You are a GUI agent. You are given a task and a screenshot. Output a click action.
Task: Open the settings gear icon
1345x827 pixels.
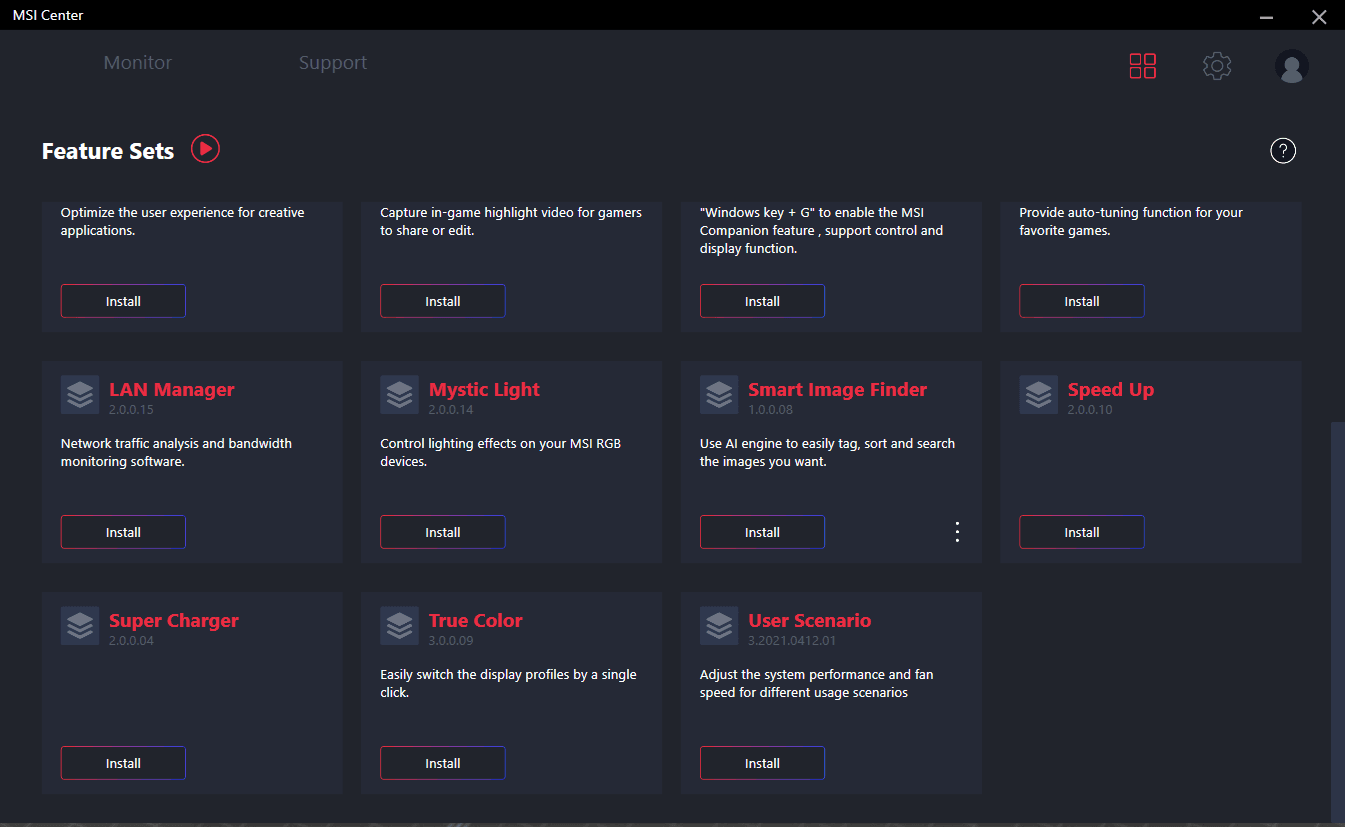[1217, 66]
